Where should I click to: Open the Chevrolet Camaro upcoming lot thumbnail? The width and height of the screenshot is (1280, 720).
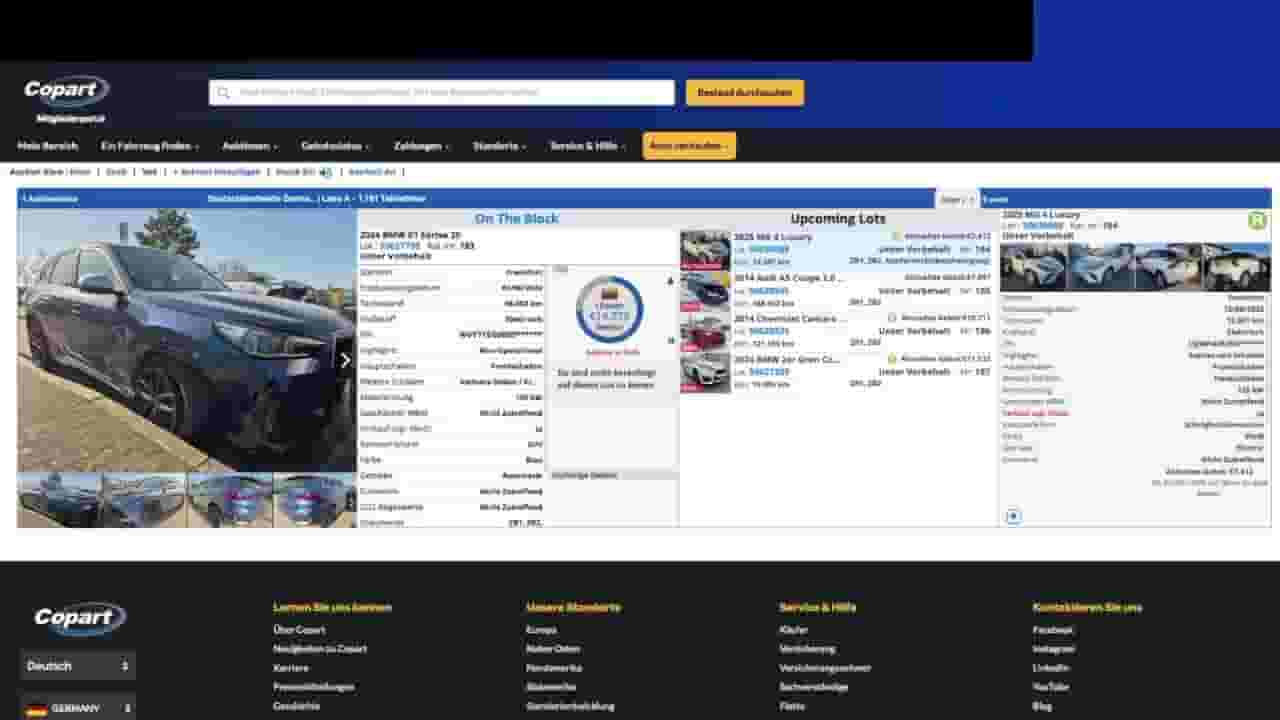(x=705, y=332)
